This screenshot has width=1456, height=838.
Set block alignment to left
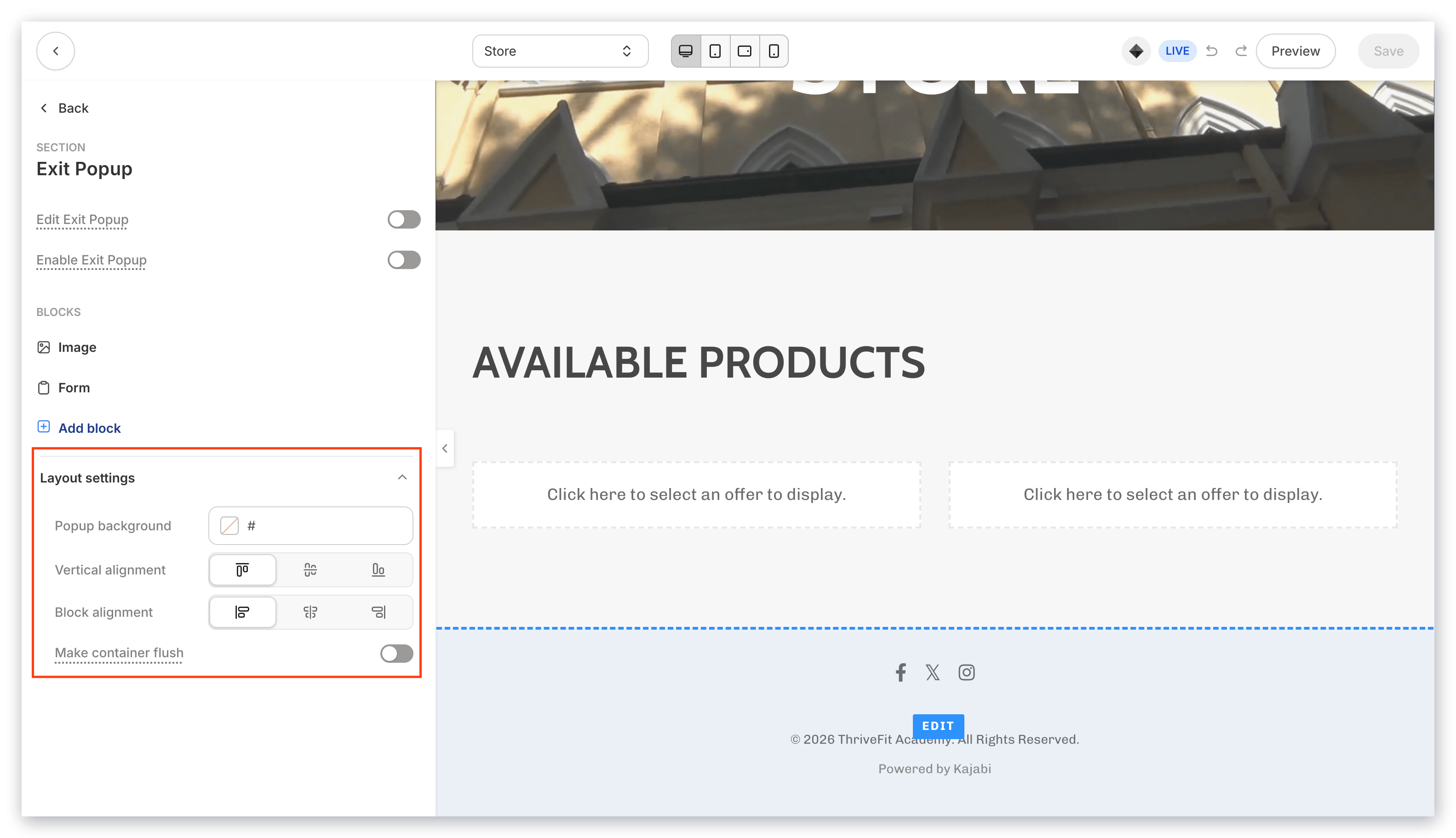pos(242,612)
